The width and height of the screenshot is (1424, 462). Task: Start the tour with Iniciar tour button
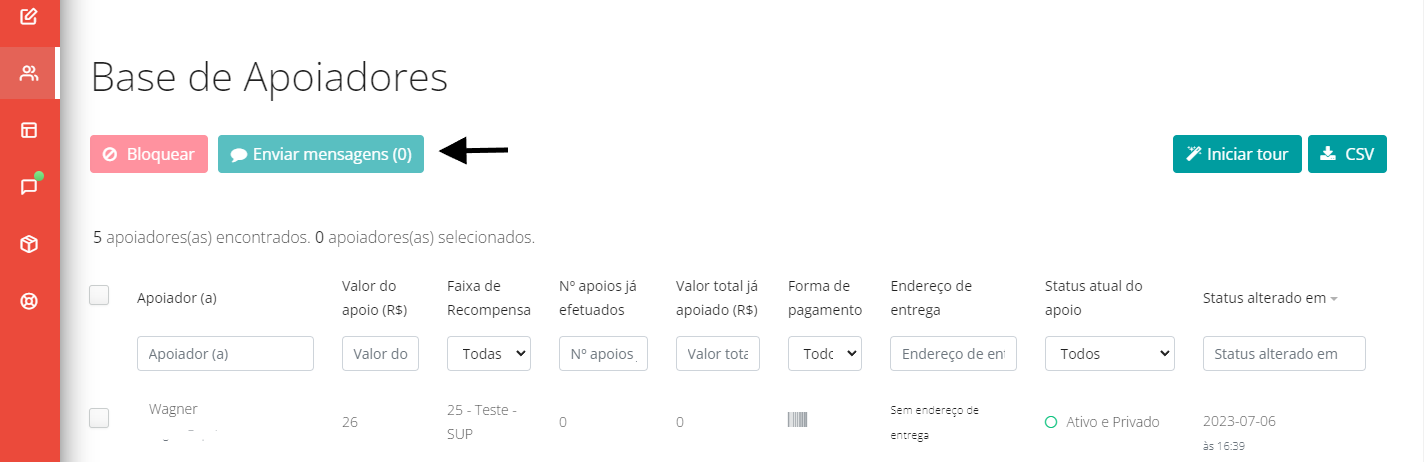pyautogui.click(x=1237, y=154)
